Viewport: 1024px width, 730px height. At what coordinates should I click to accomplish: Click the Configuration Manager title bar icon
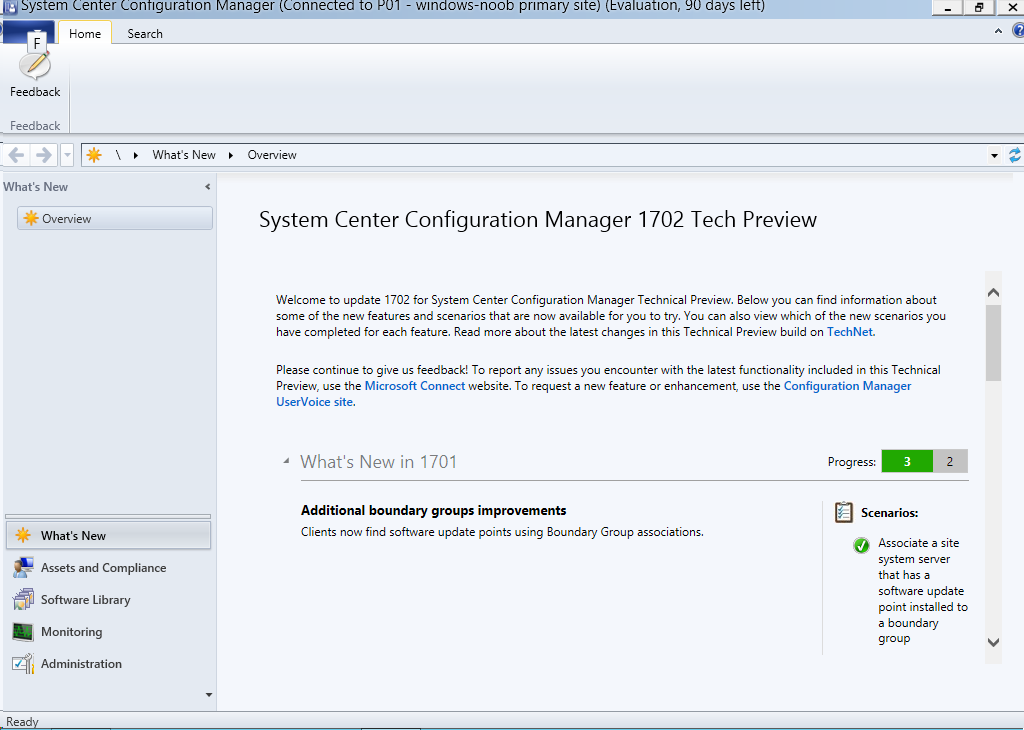[x=10, y=7]
